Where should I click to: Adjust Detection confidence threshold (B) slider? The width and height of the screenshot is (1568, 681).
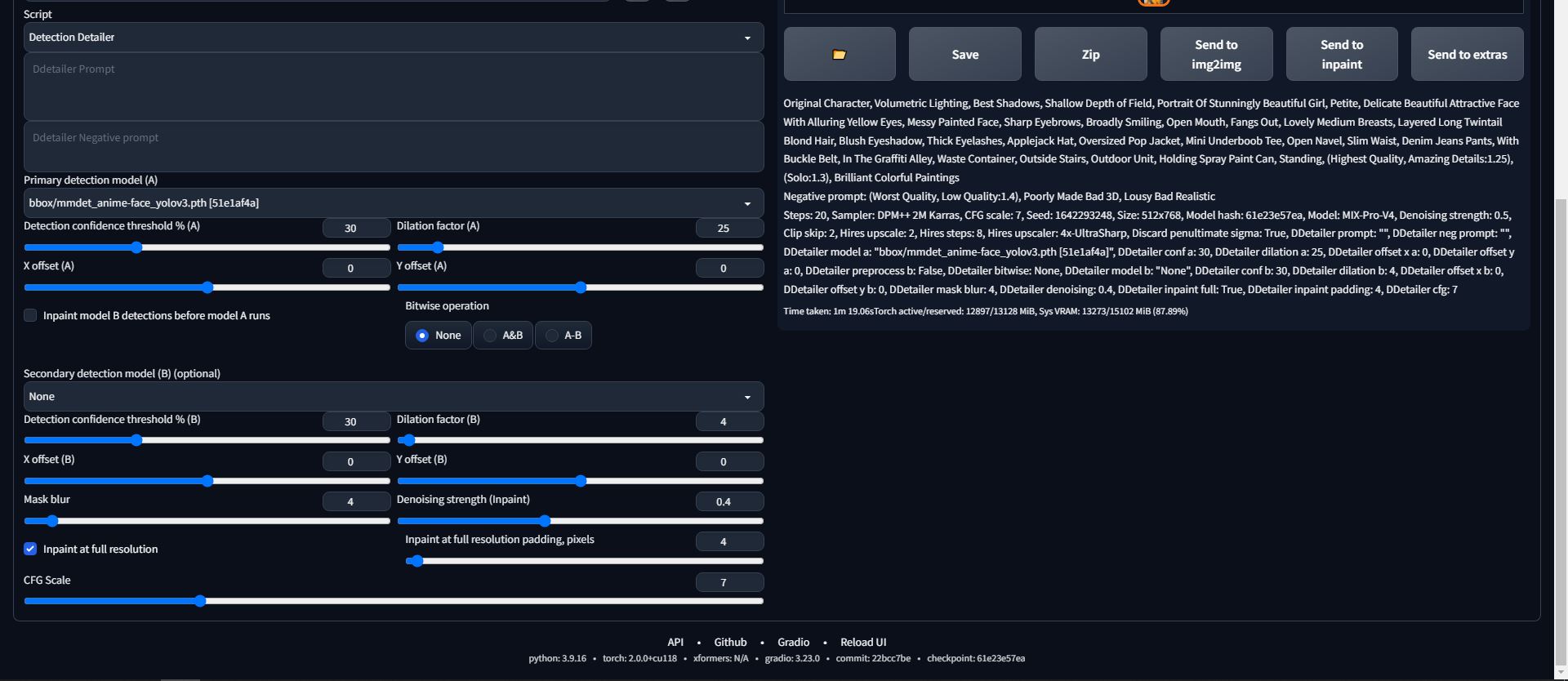click(x=207, y=440)
